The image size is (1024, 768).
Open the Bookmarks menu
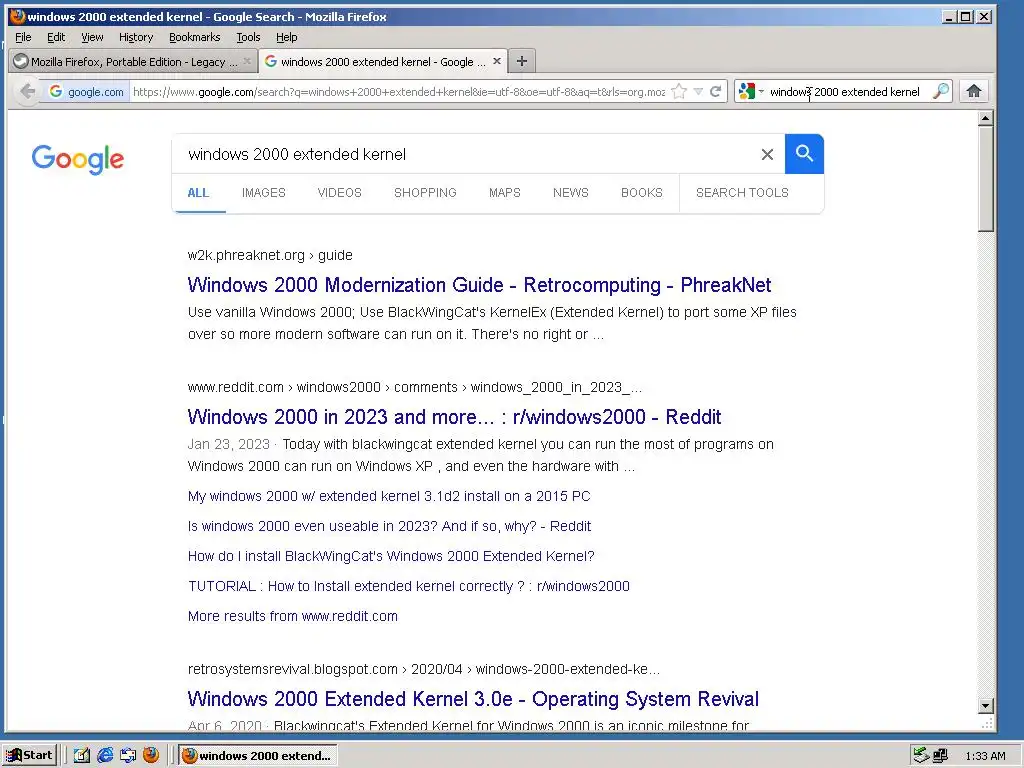point(195,37)
